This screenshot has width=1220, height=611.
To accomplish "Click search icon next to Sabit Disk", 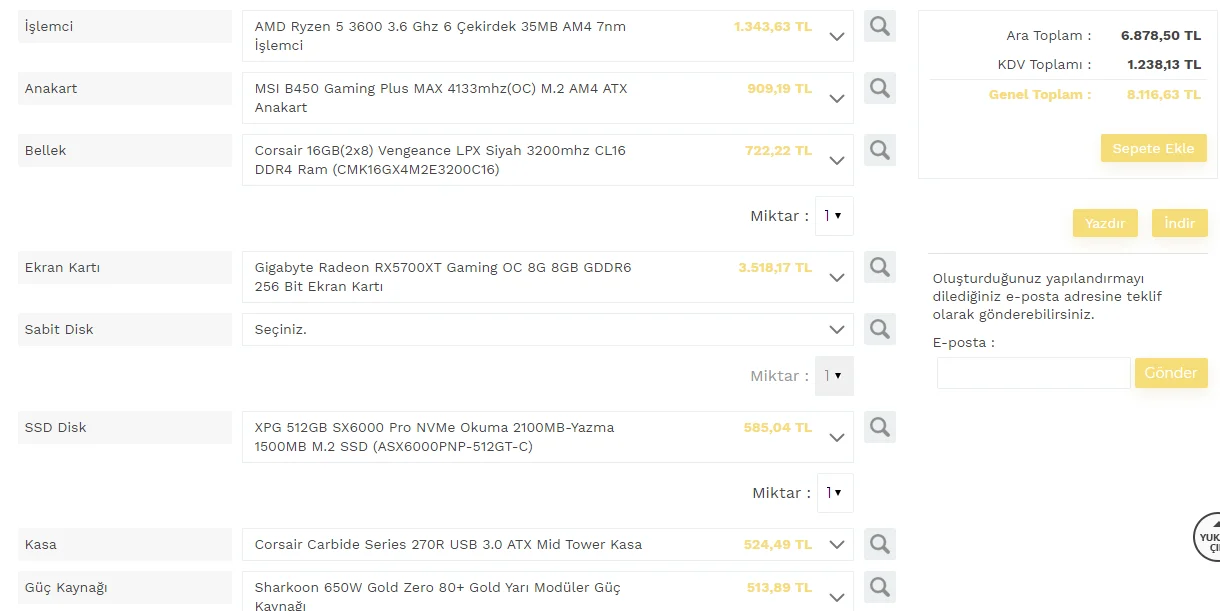I will (879, 328).
